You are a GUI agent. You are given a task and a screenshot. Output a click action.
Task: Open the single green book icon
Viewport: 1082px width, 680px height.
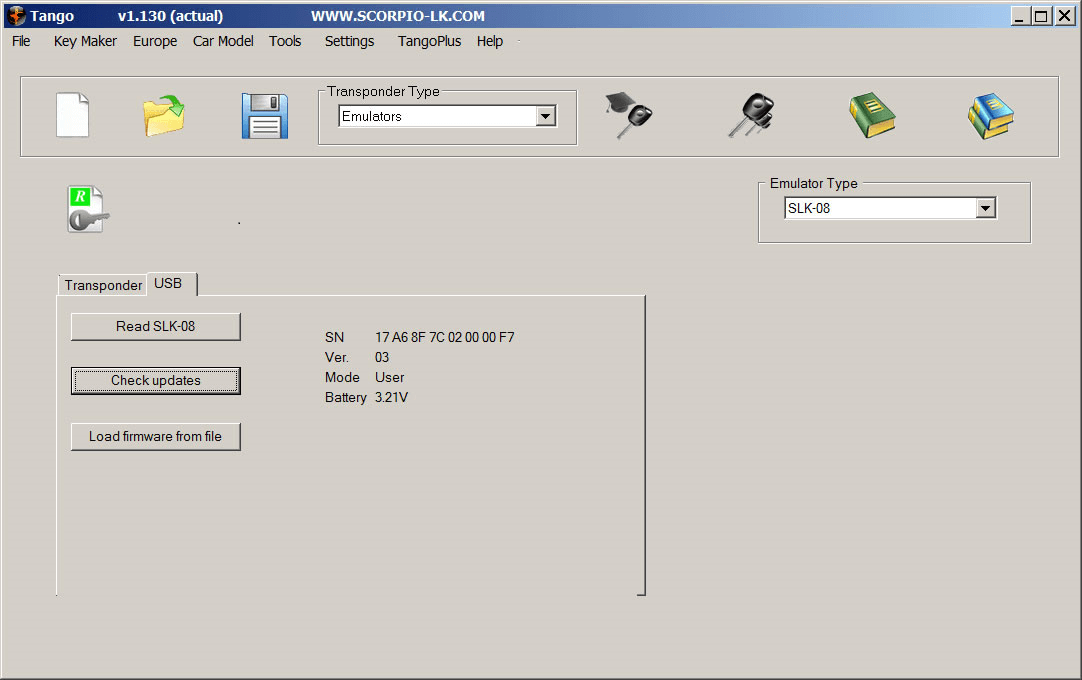pos(872,115)
